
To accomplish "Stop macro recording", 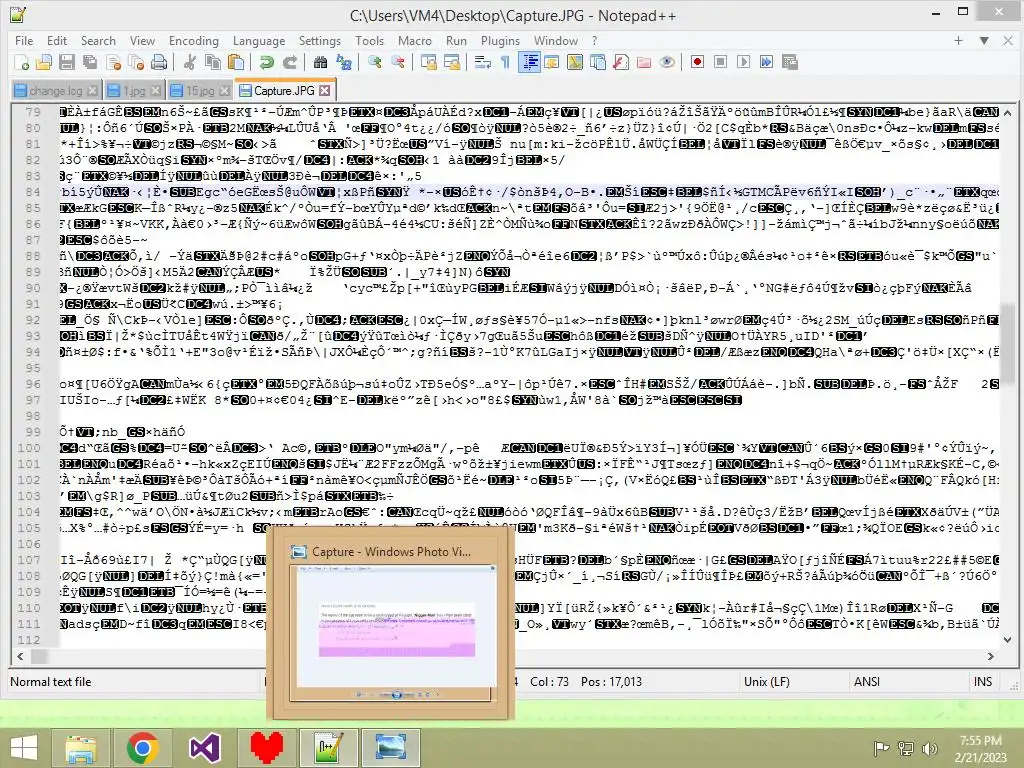I will [x=720, y=63].
